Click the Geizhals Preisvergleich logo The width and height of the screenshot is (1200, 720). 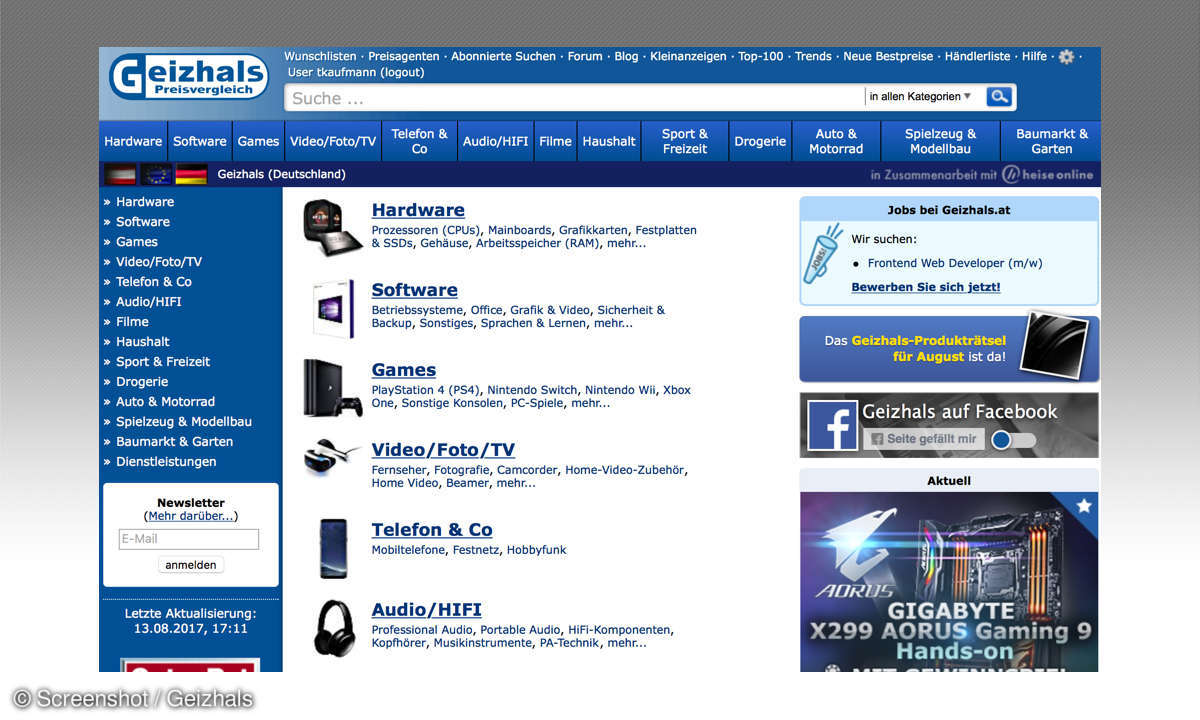coord(188,77)
